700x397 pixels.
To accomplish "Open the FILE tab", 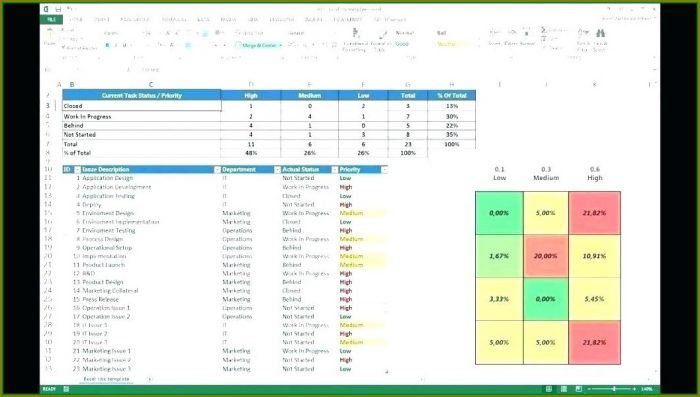I will [51, 20].
